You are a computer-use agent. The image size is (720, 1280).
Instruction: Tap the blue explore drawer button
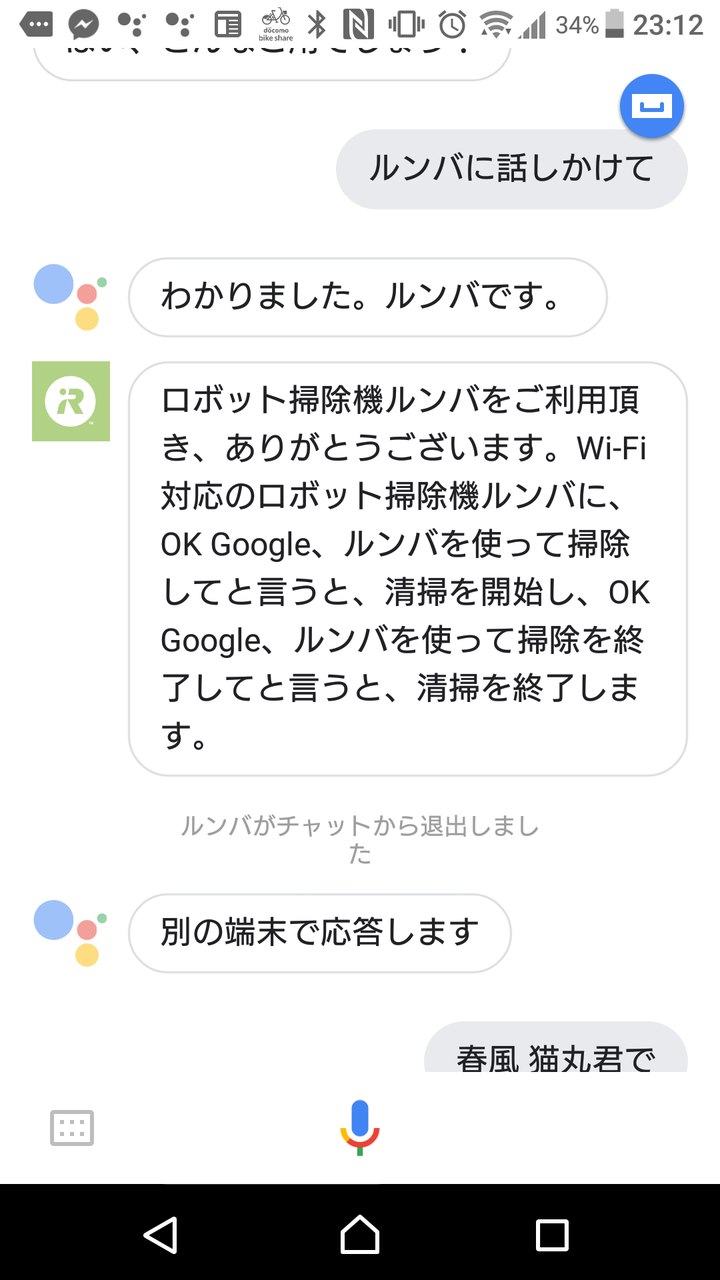point(652,105)
